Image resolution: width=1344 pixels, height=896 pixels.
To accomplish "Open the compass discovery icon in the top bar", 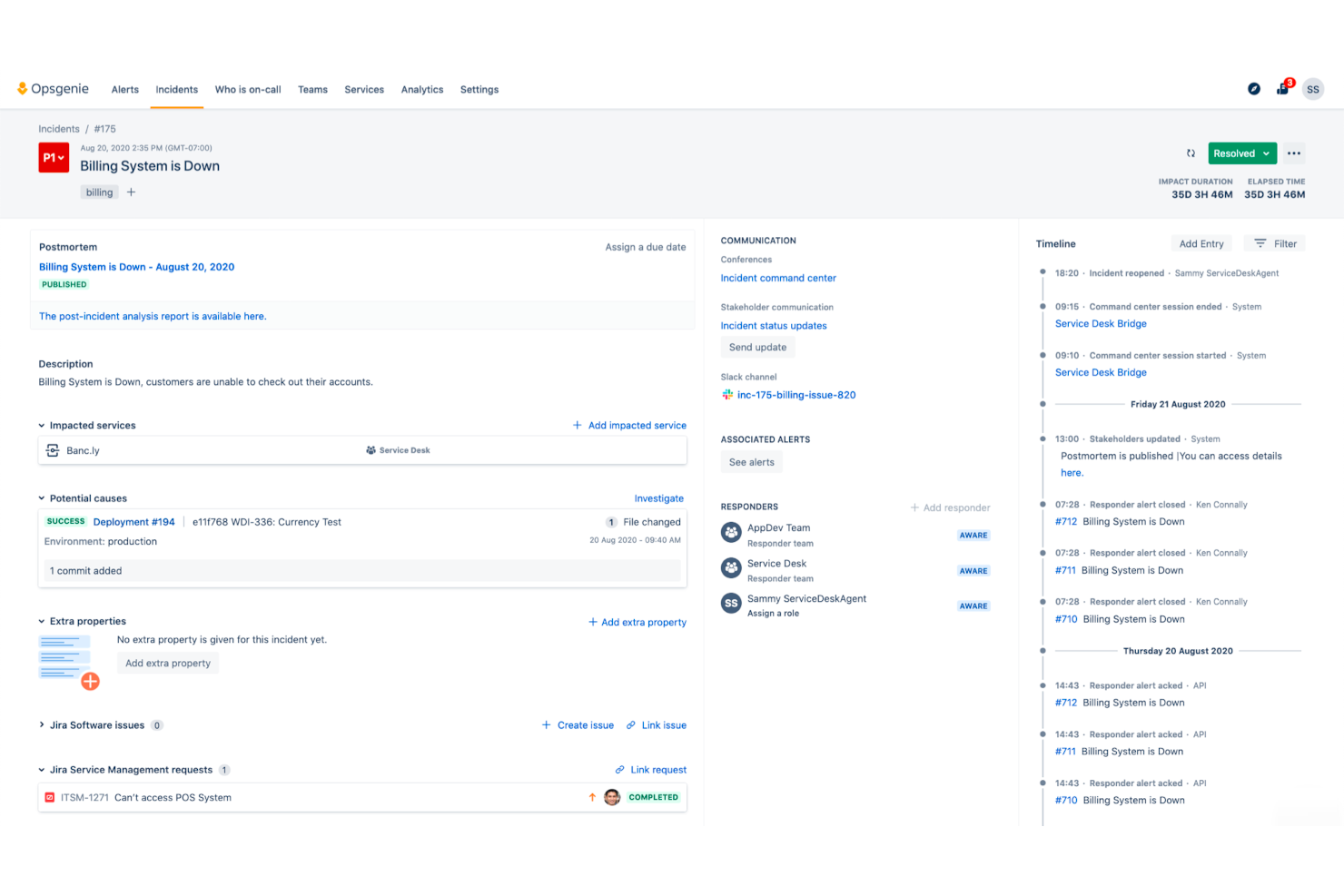I will pos(1254,88).
